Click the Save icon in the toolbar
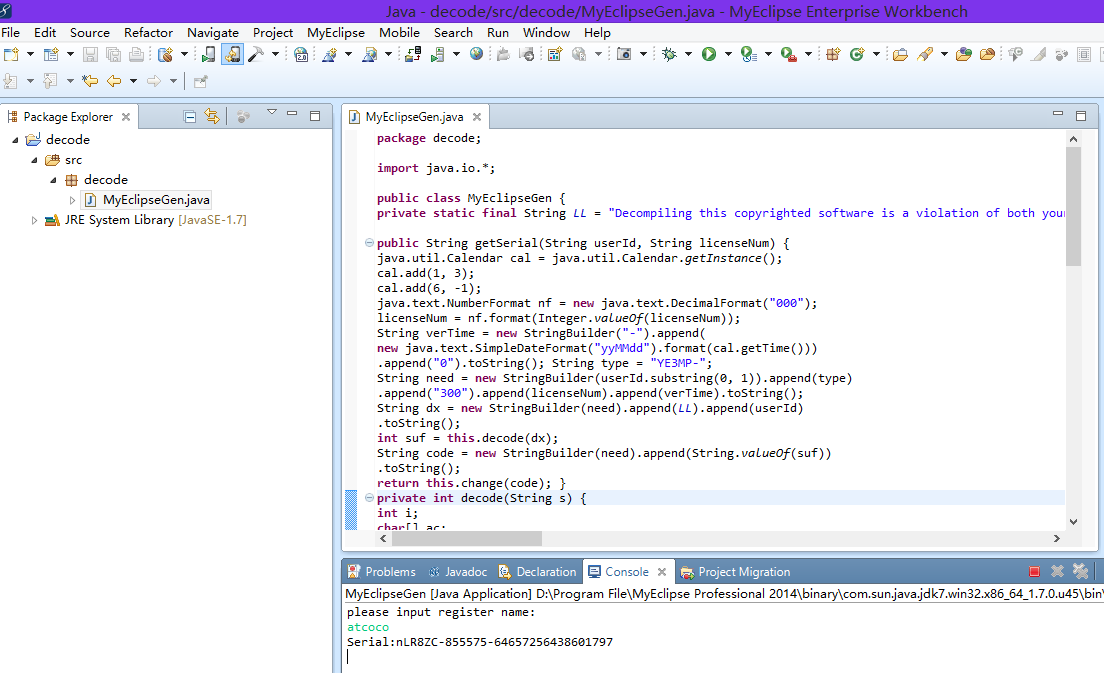 [x=90, y=54]
